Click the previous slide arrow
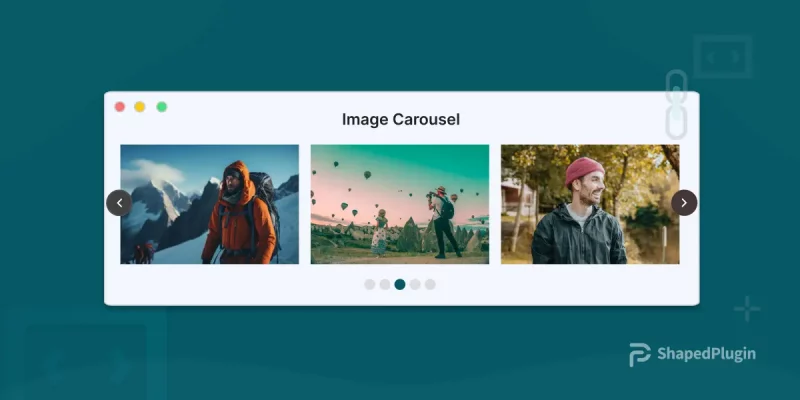The width and height of the screenshot is (800, 400). pyautogui.click(x=119, y=203)
